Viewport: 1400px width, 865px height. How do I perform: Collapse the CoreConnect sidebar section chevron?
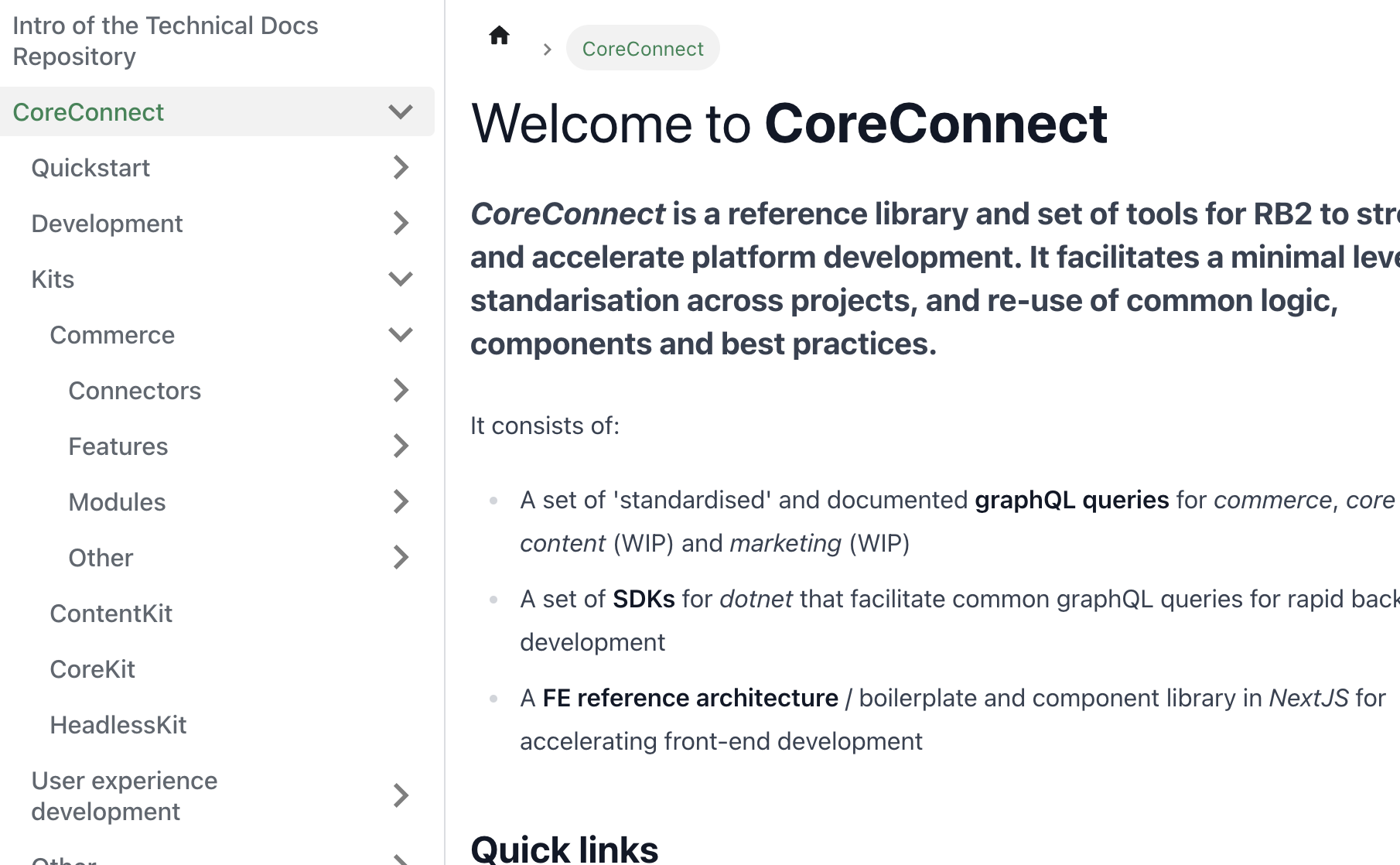point(400,112)
